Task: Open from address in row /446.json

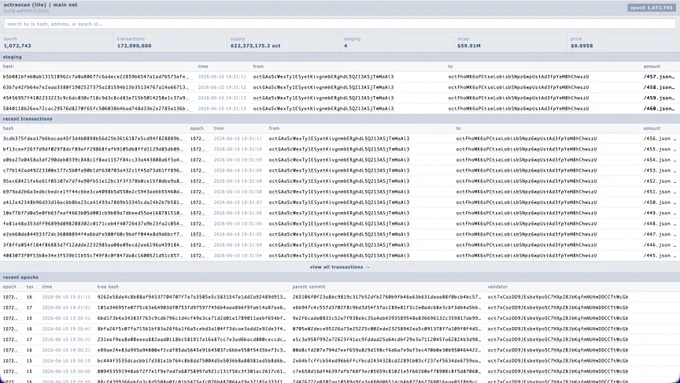Action: [x=339, y=245]
